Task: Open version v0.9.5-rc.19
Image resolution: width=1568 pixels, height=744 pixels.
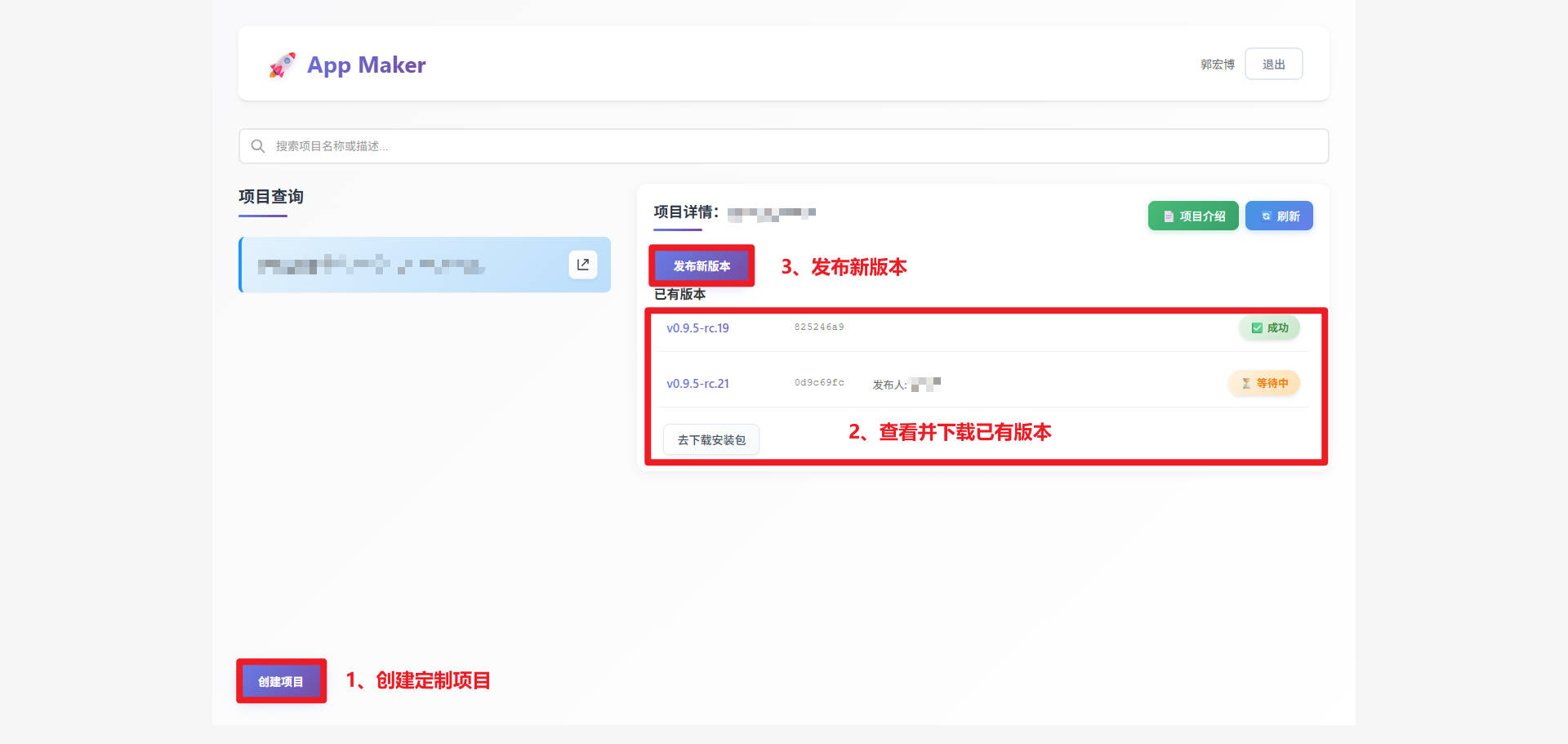Action: [x=697, y=328]
